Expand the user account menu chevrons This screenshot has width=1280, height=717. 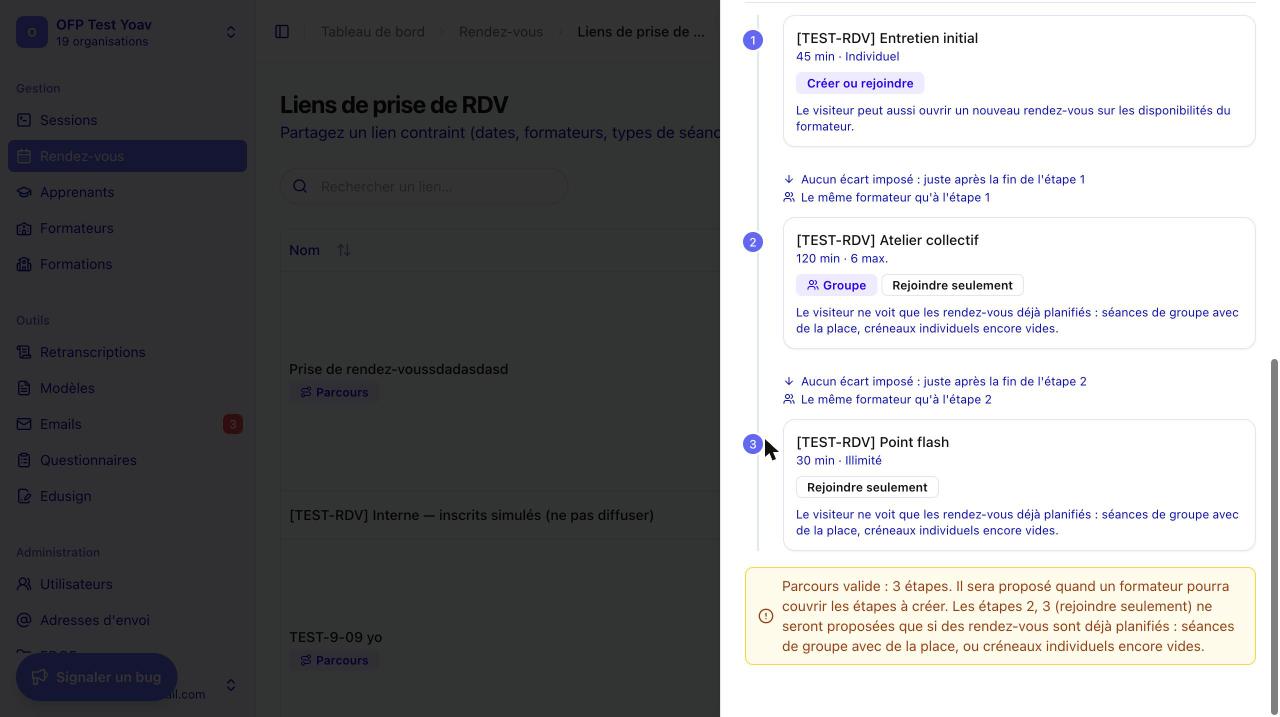click(231, 685)
